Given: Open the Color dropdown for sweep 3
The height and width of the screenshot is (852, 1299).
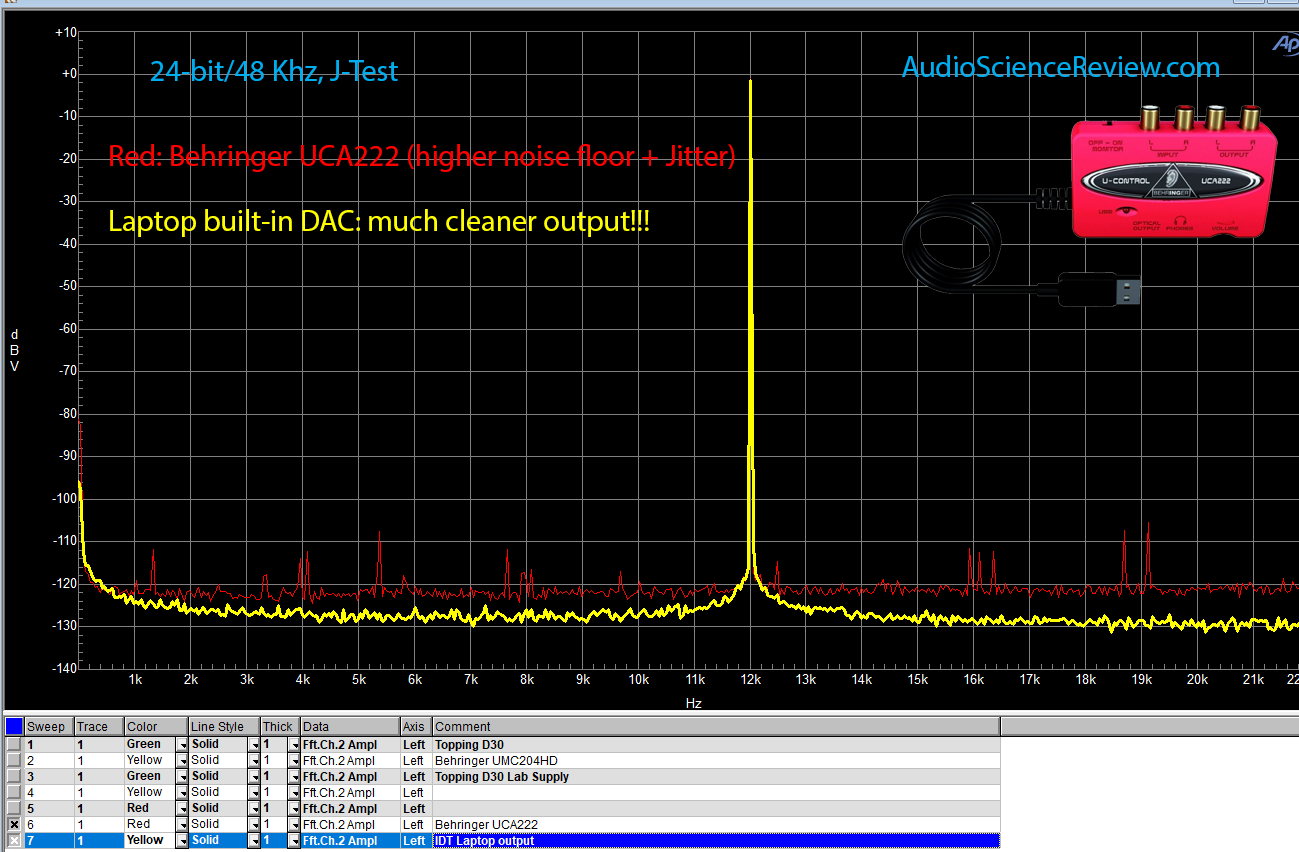Looking at the screenshot, I should click(x=182, y=777).
